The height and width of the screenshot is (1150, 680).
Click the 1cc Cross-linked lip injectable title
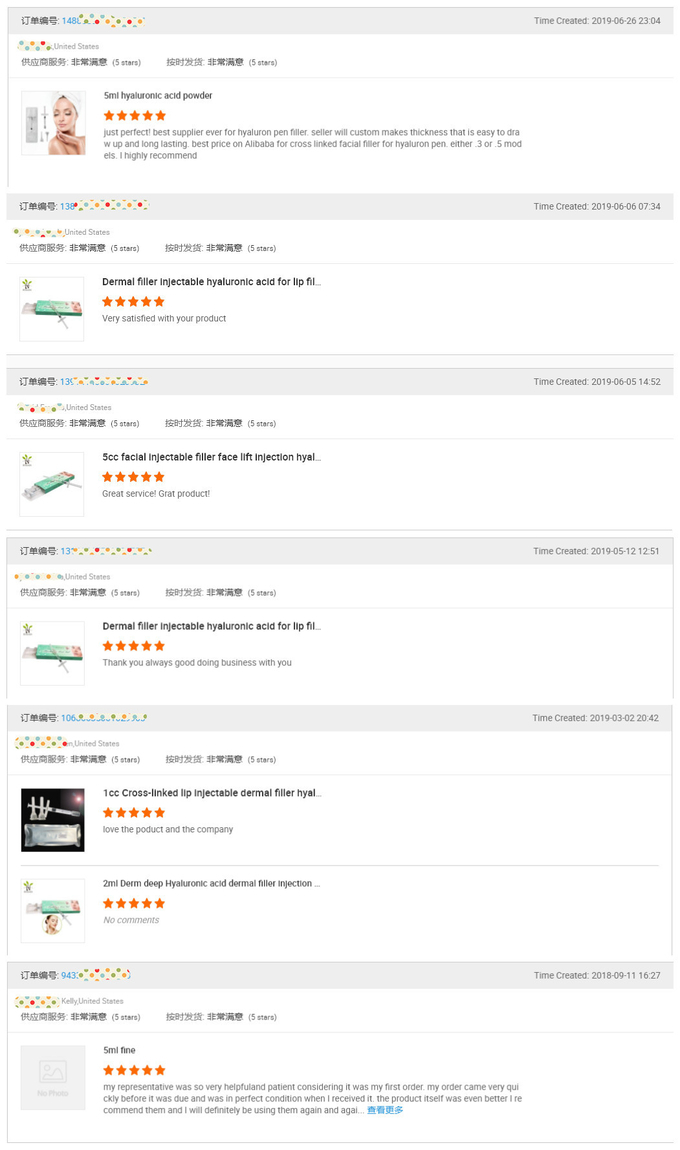coord(212,793)
